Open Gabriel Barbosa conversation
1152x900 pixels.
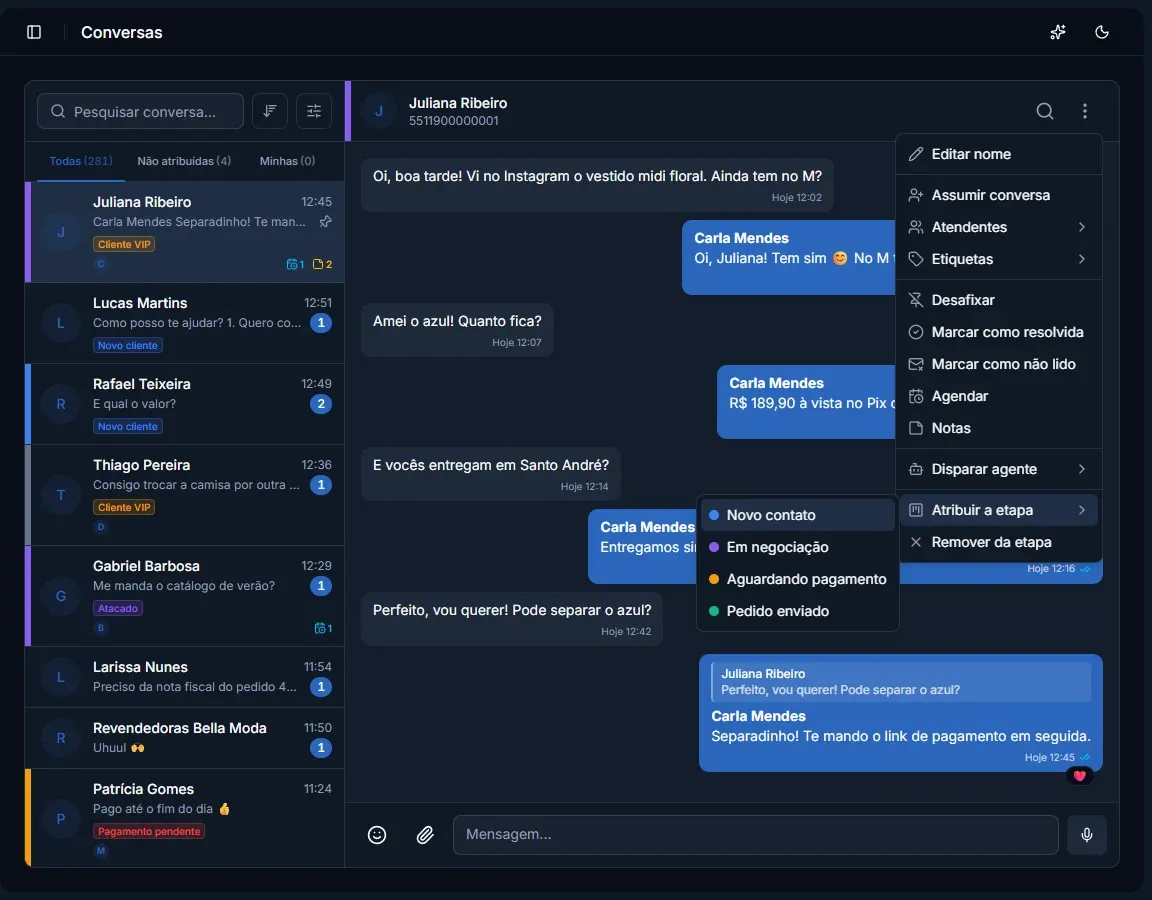pos(184,597)
